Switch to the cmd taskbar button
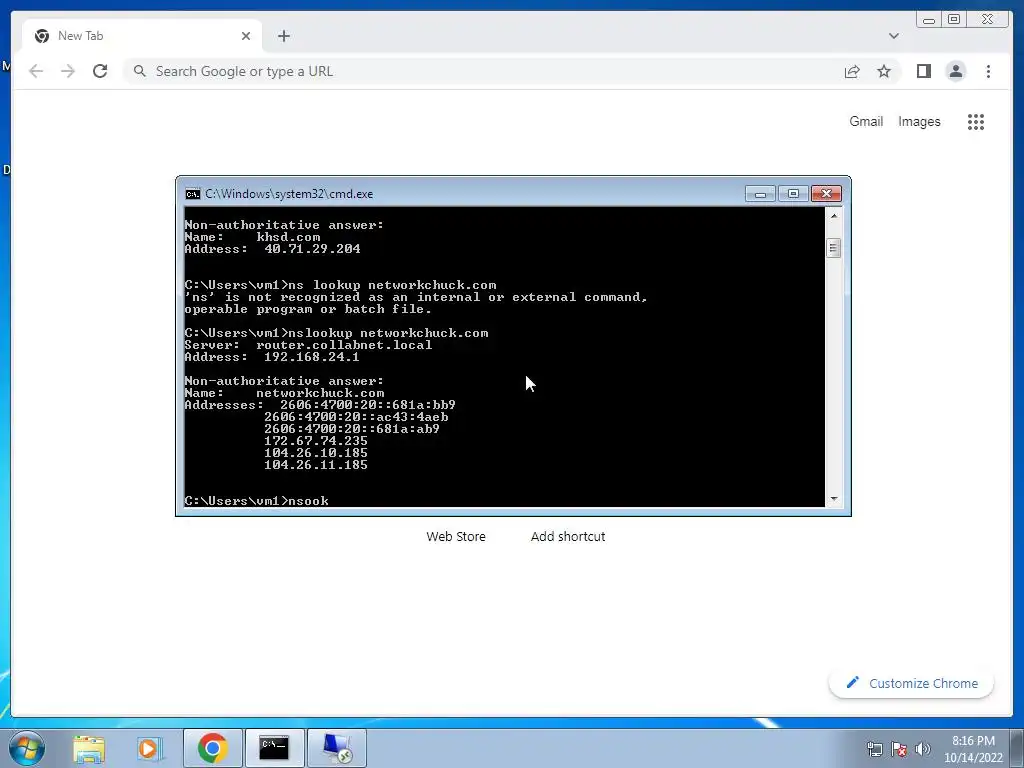This screenshot has height=768, width=1024. (x=274, y=748)
